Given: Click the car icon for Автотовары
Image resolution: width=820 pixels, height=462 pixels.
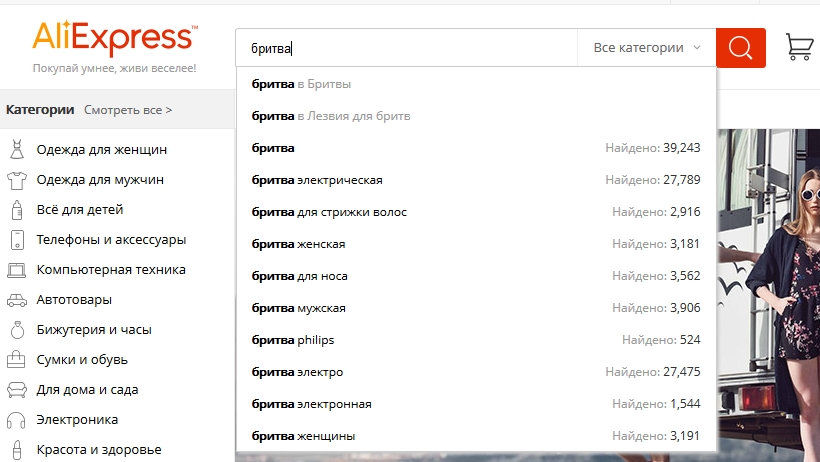Looking at the screenshot, I should tap(17, 300).
